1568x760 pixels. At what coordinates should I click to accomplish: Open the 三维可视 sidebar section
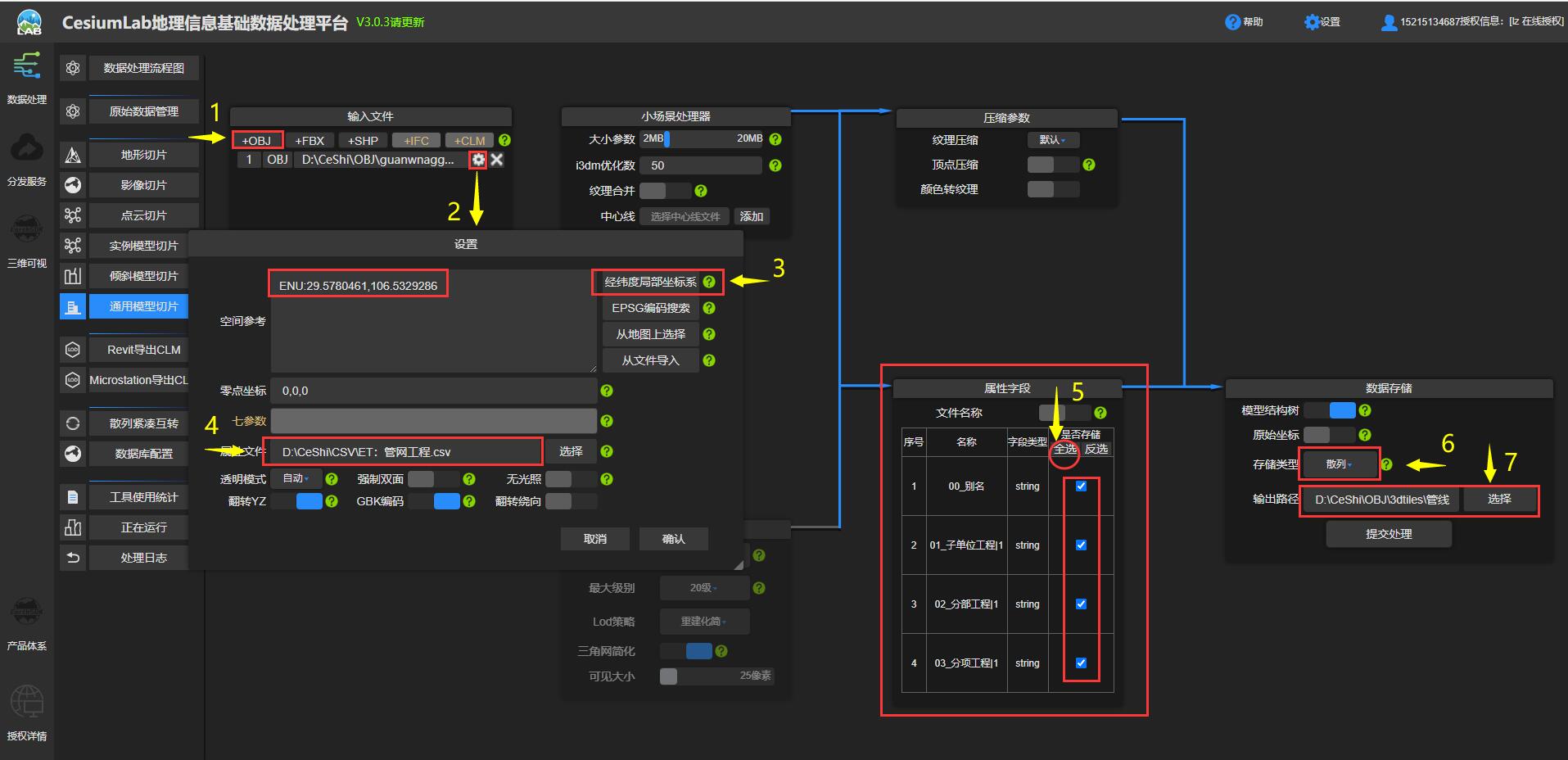[x=27, y=240]
